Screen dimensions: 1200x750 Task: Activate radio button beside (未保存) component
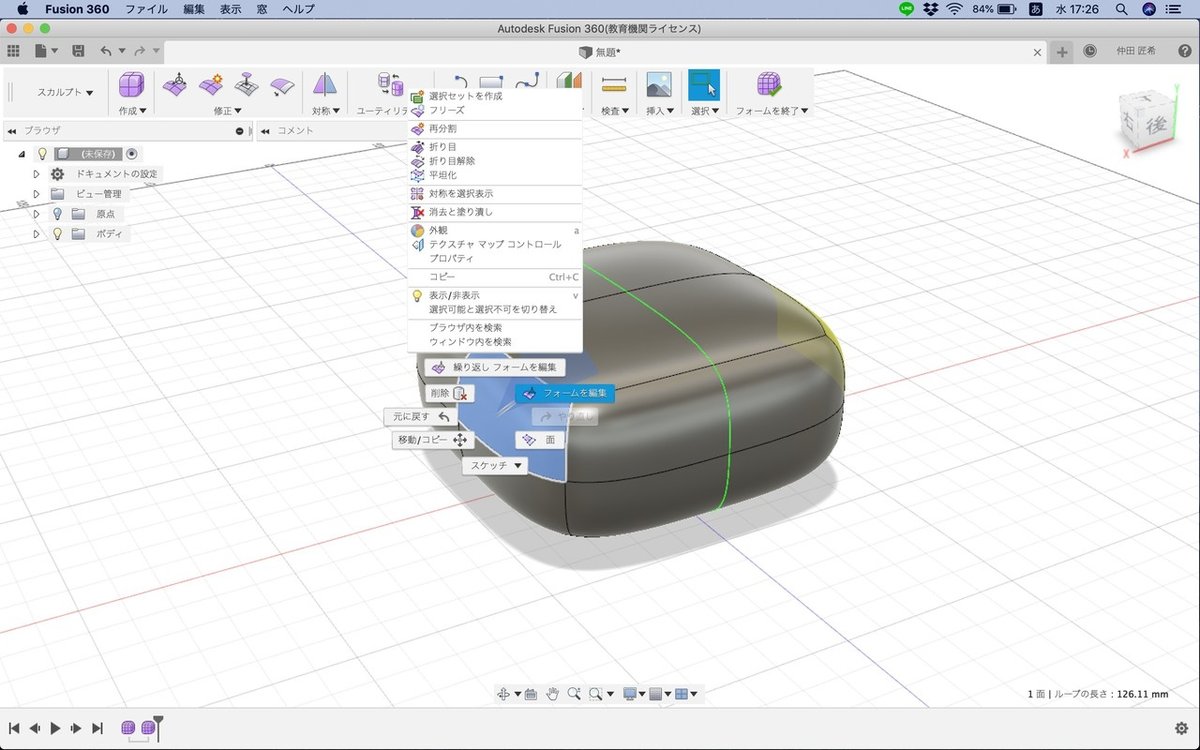[132, 154]
